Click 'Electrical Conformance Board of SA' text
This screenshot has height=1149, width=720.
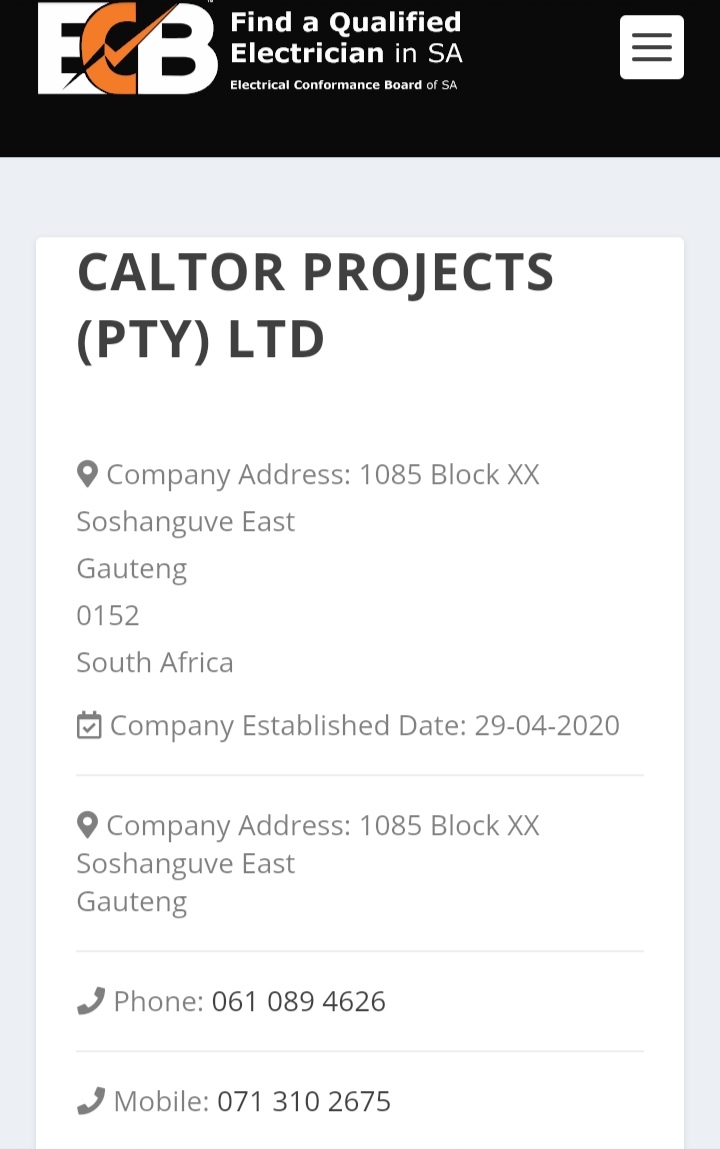pyautogui.click(x=343, y=85)
